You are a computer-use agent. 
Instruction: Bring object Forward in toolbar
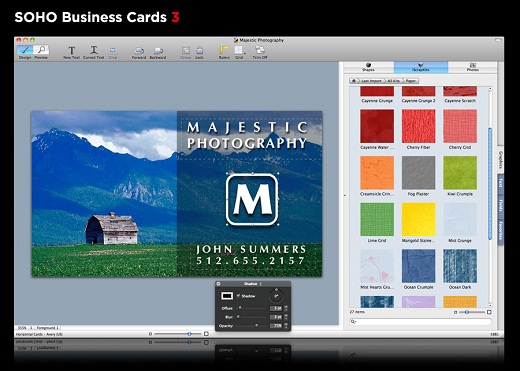pos(139,51)
